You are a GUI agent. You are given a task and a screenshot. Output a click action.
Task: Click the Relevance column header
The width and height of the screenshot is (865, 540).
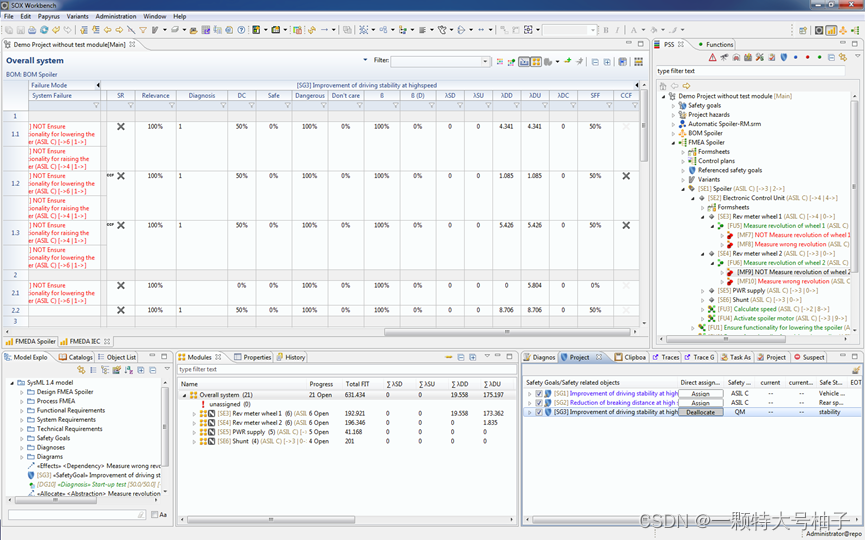[x=156, y=95]
